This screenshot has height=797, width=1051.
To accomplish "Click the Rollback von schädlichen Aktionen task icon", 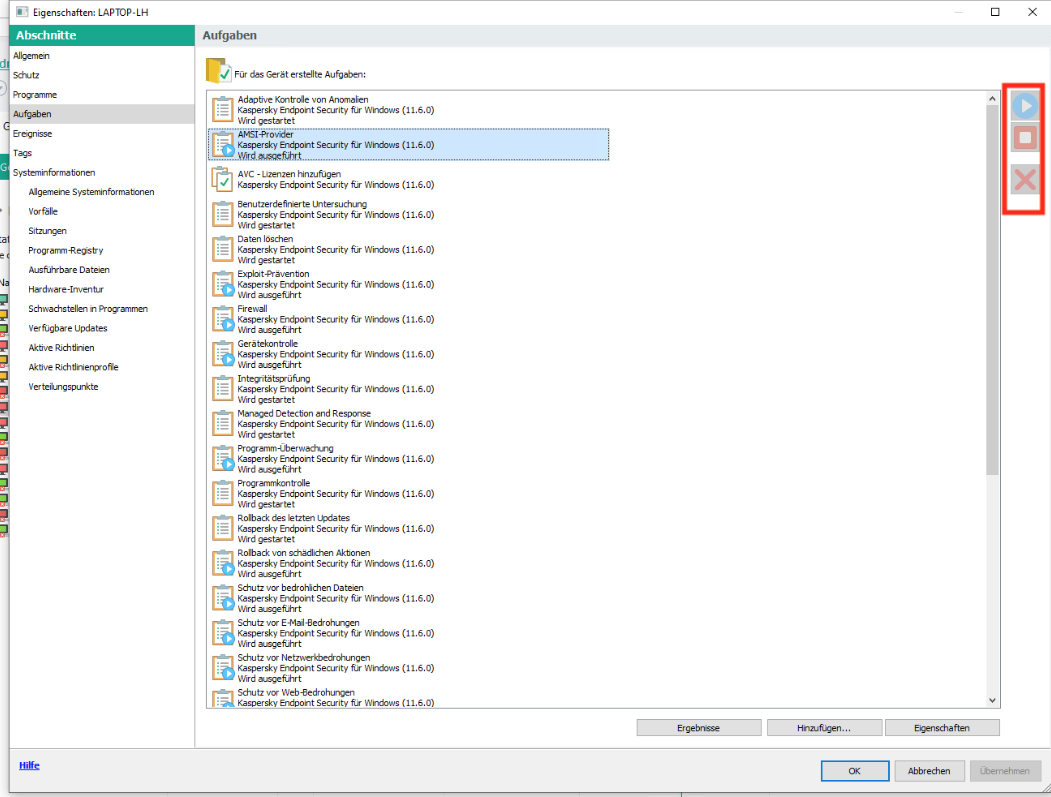I will (223, 562).
